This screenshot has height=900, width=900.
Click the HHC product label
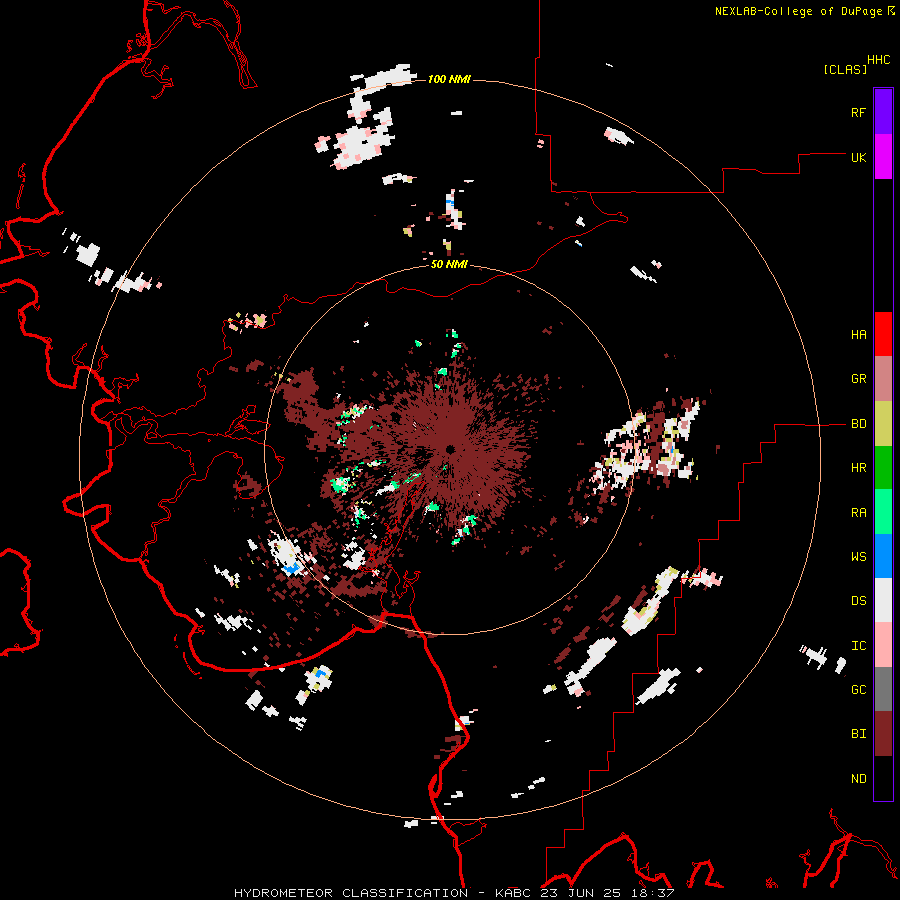tap(879, 60)
